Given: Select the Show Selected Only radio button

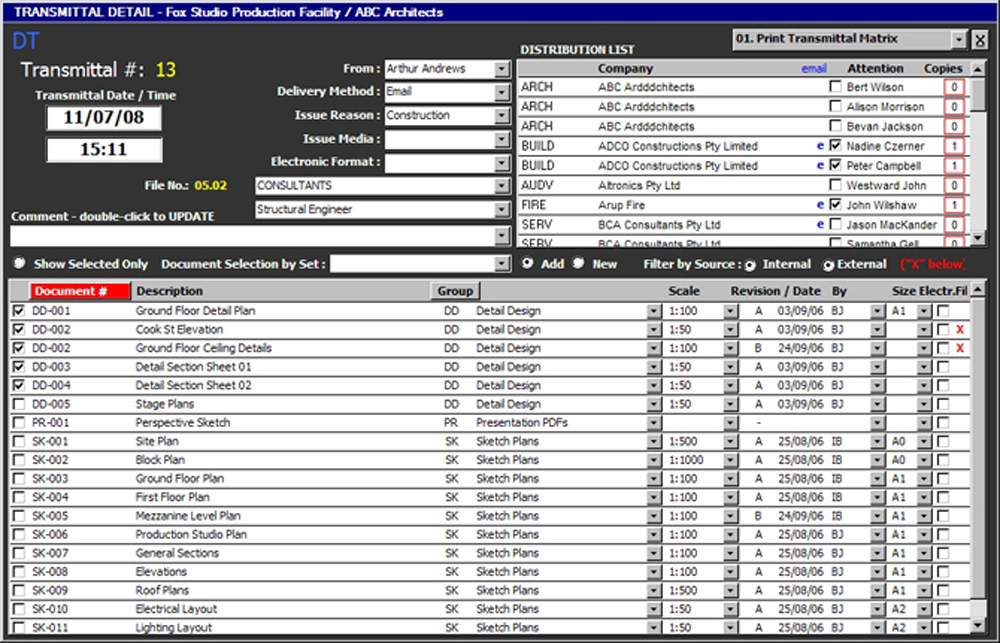Looking at the screenshot, I should (19, 264).
